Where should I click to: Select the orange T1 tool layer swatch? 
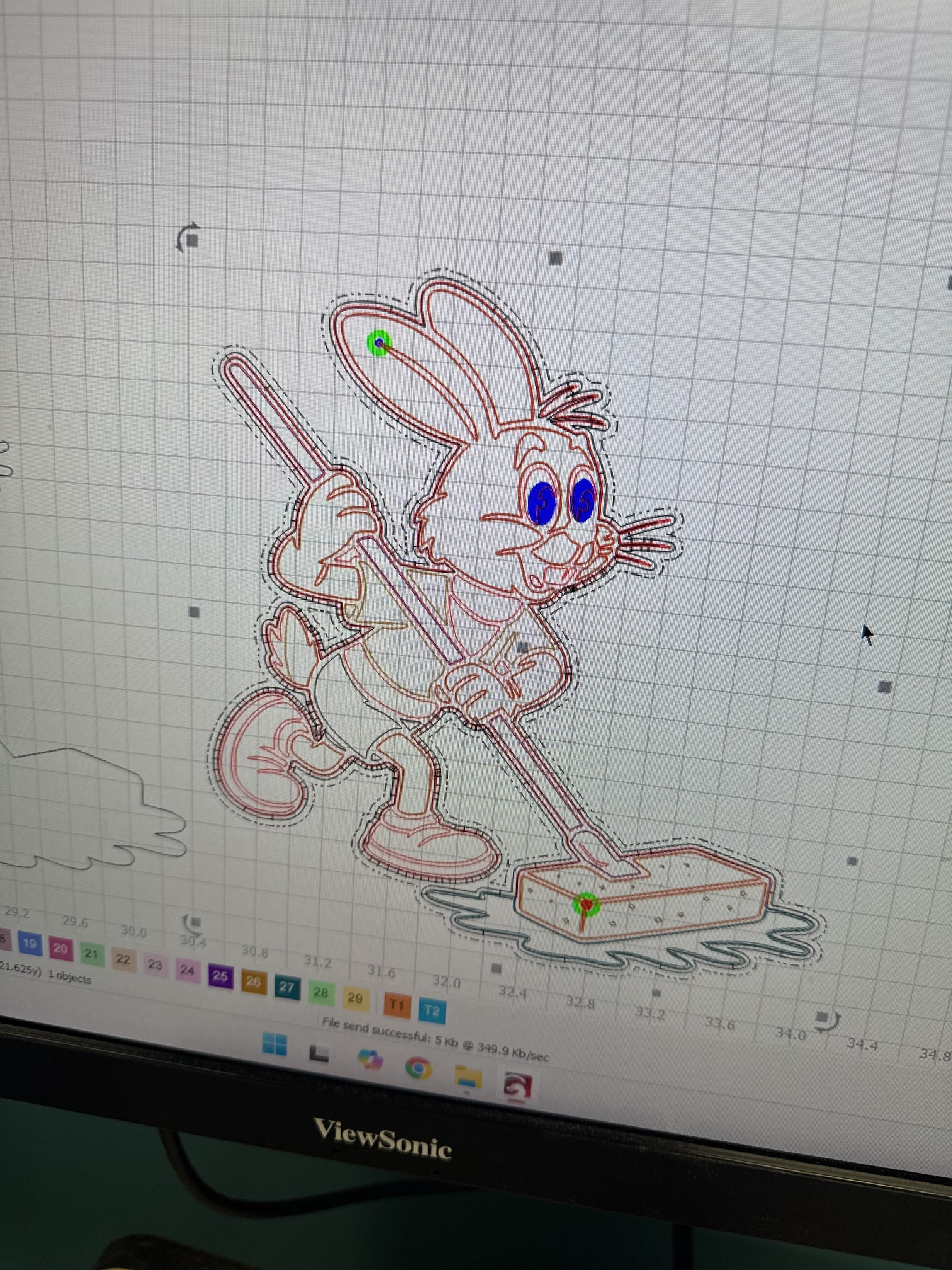coord(397,1005)
